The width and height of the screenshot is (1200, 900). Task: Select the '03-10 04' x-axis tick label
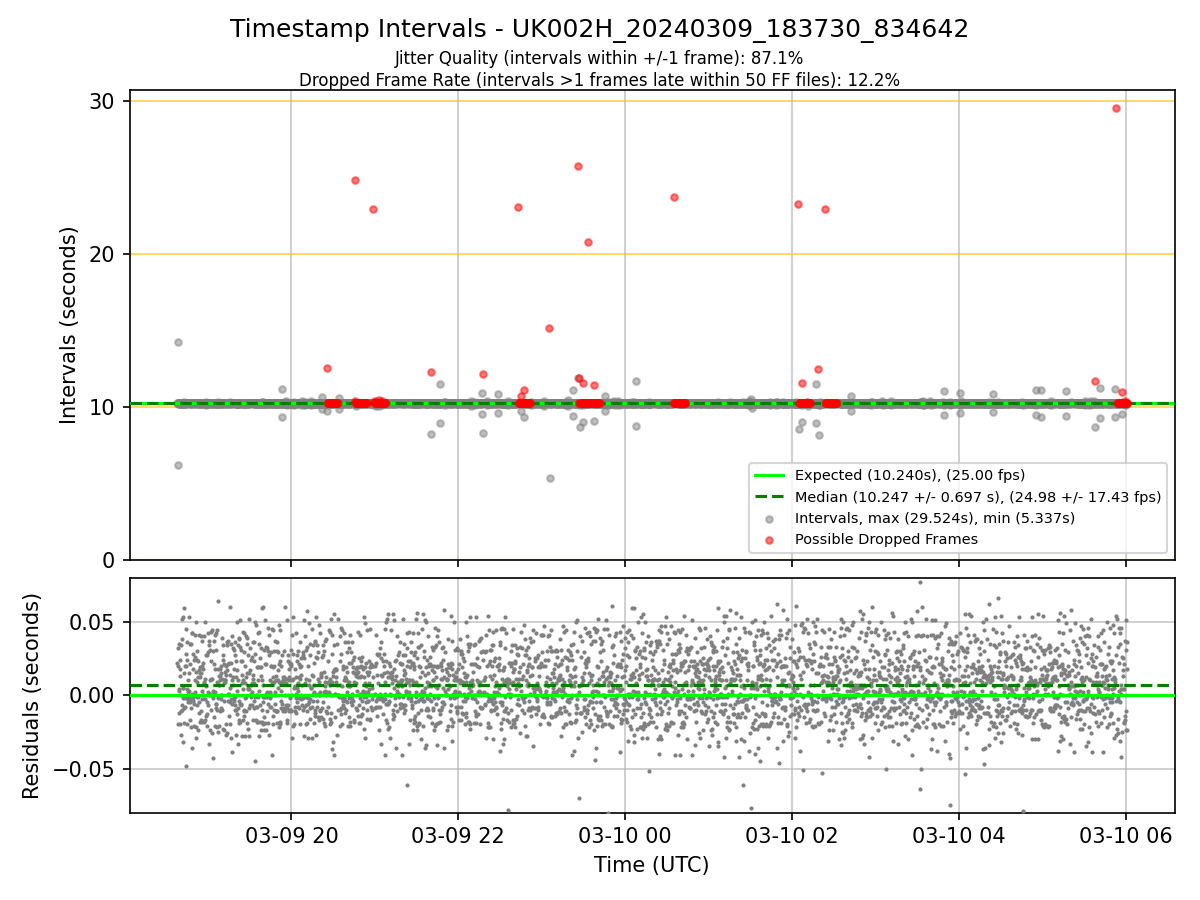point(959,835)
